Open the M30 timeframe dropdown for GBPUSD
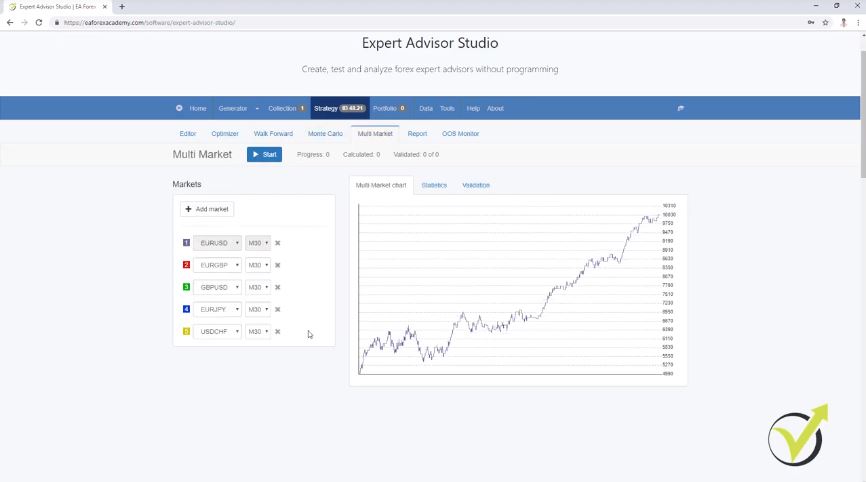 tap(258, 287)
